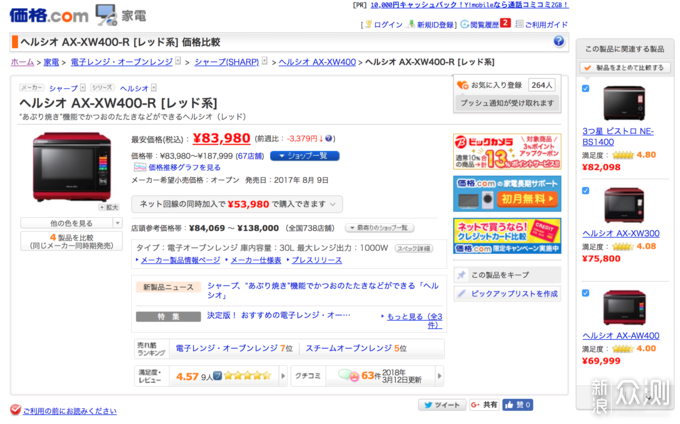Enlarge the main red oven product image
The image size is (680, 424).
72,166
